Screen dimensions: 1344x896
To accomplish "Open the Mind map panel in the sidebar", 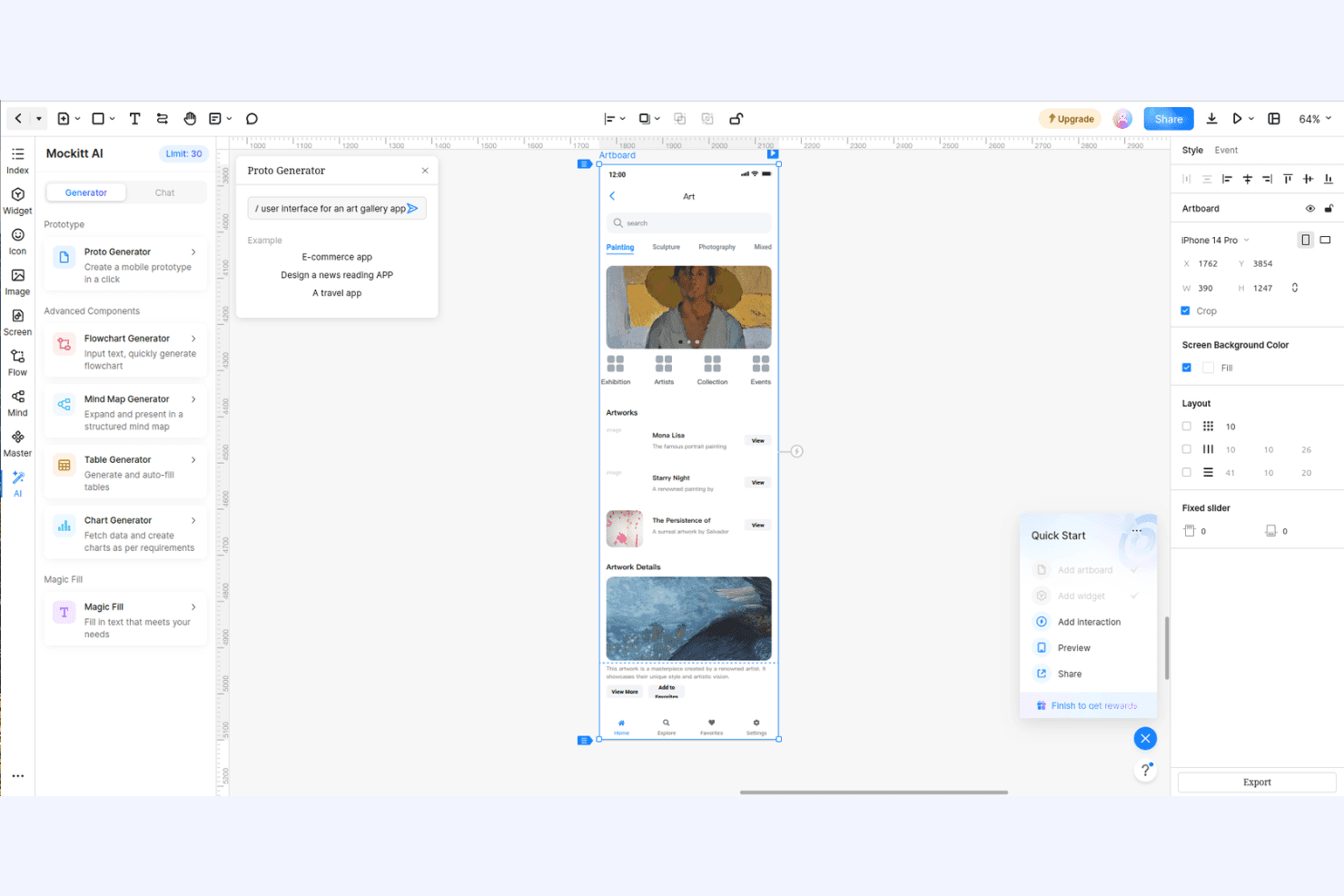I will click(x=17, y=403).
